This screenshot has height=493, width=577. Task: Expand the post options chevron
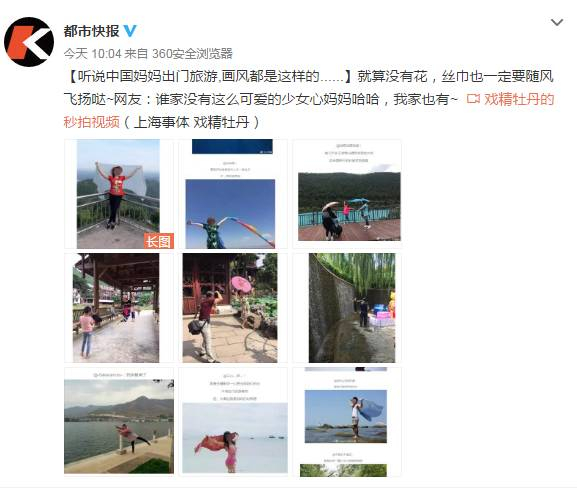(557, 22)
